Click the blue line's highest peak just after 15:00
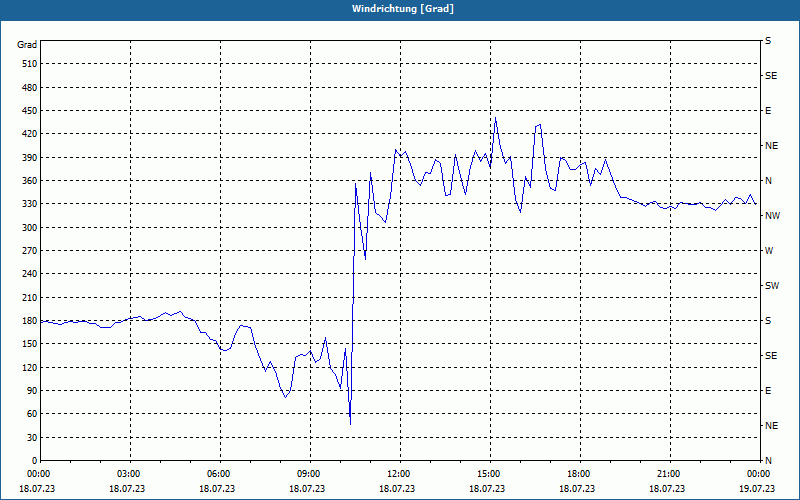Image resolution: width=800 pixels, height=500 pixels. pos(495,118)
